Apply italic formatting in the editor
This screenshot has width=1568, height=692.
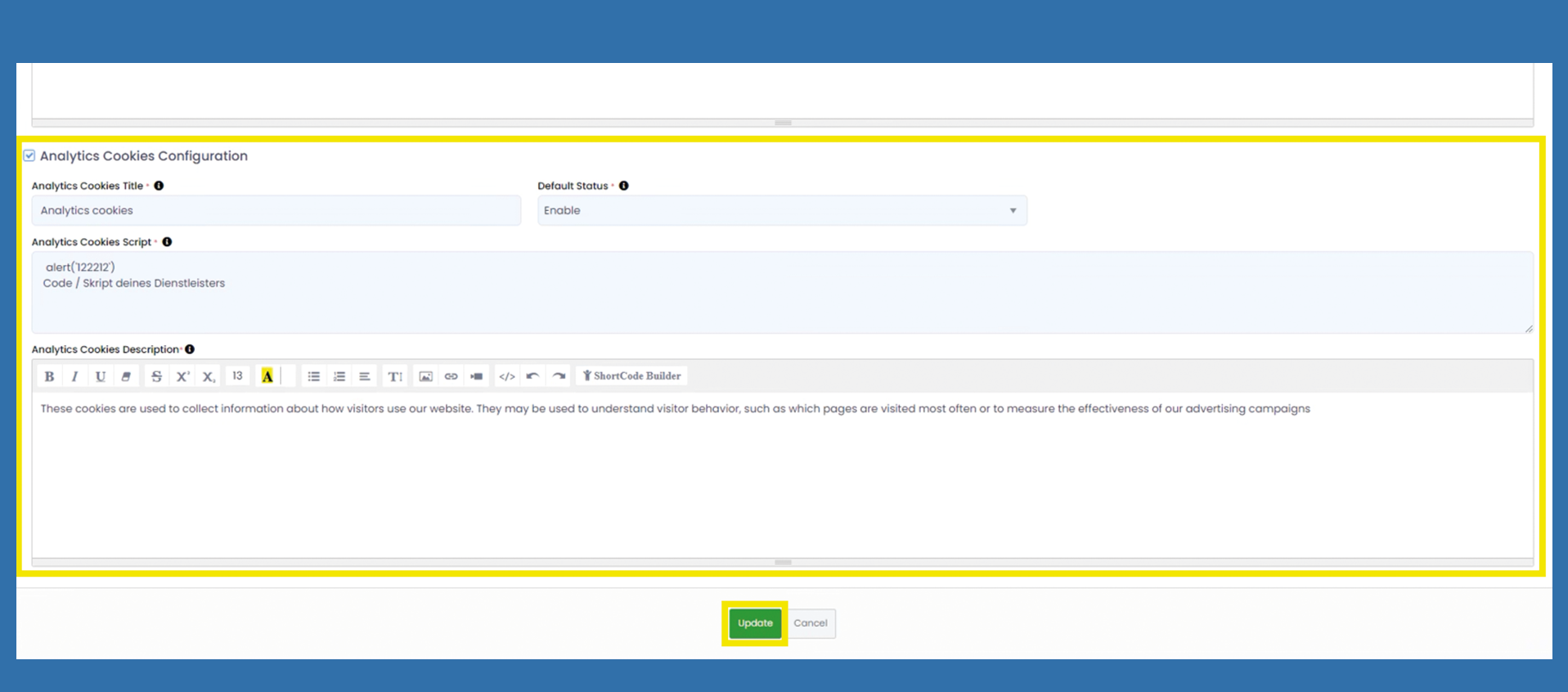74,376
